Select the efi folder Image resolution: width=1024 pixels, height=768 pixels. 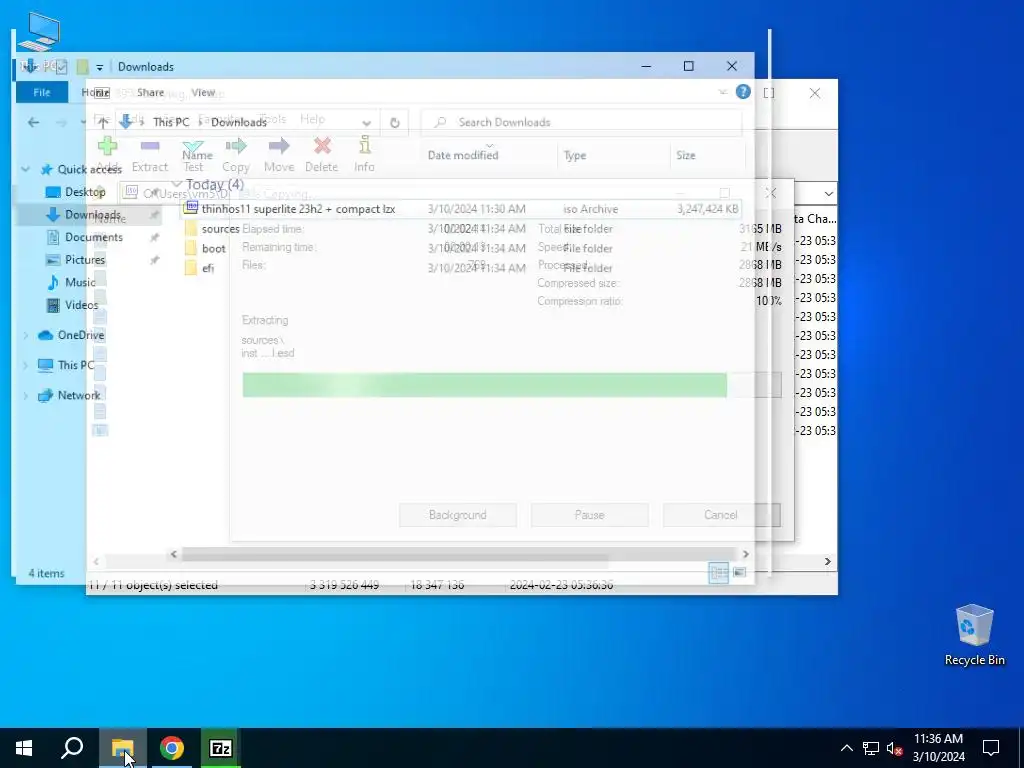click(208, 268)
